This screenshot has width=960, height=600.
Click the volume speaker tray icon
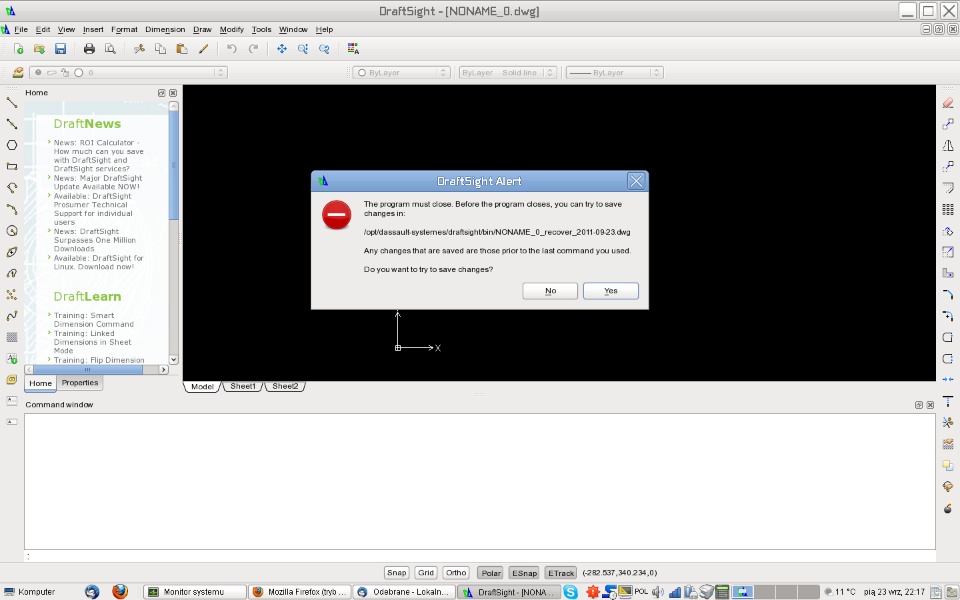coord(658,592)
